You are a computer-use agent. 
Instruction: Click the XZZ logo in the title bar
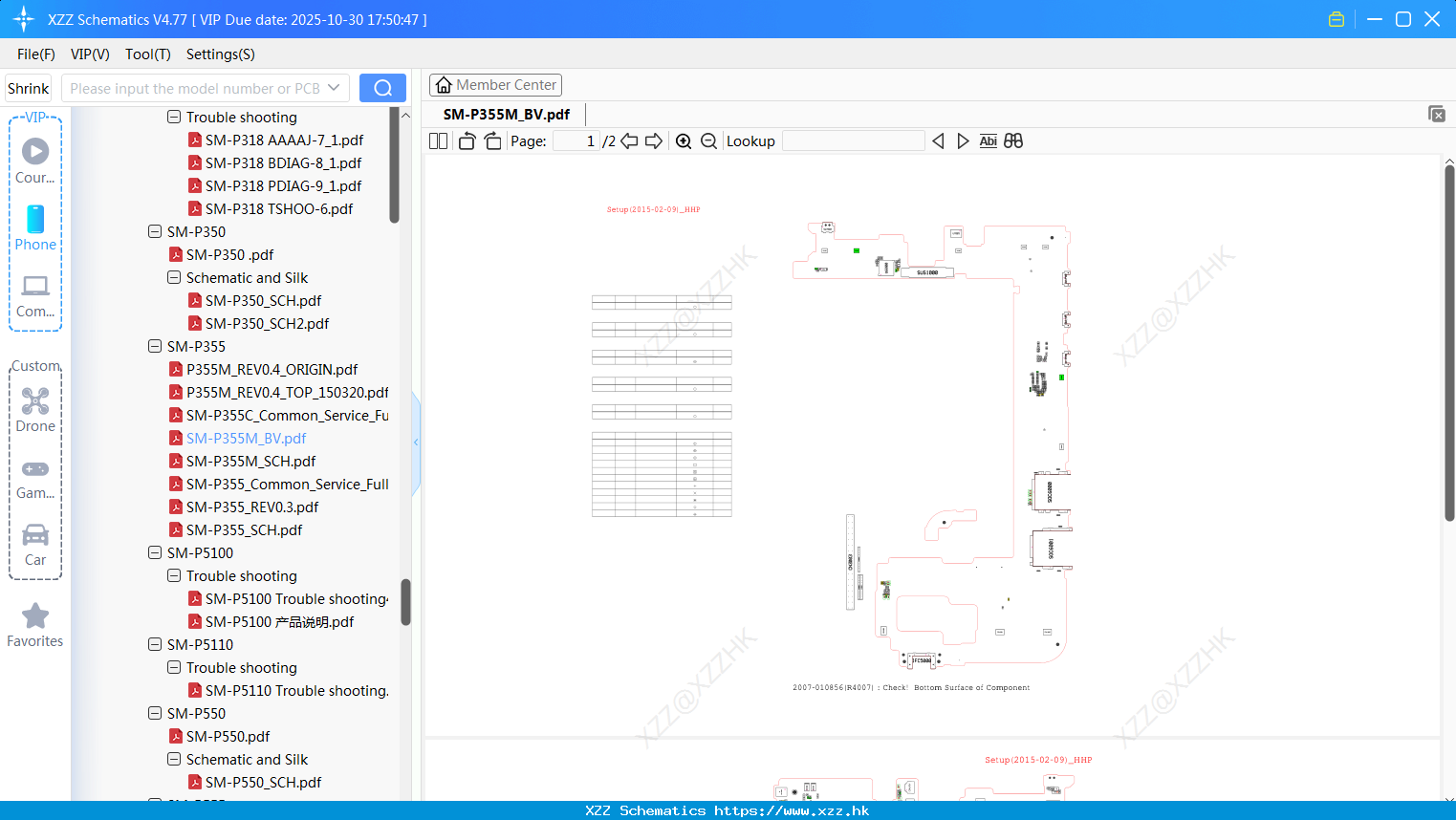pos(24,19)
